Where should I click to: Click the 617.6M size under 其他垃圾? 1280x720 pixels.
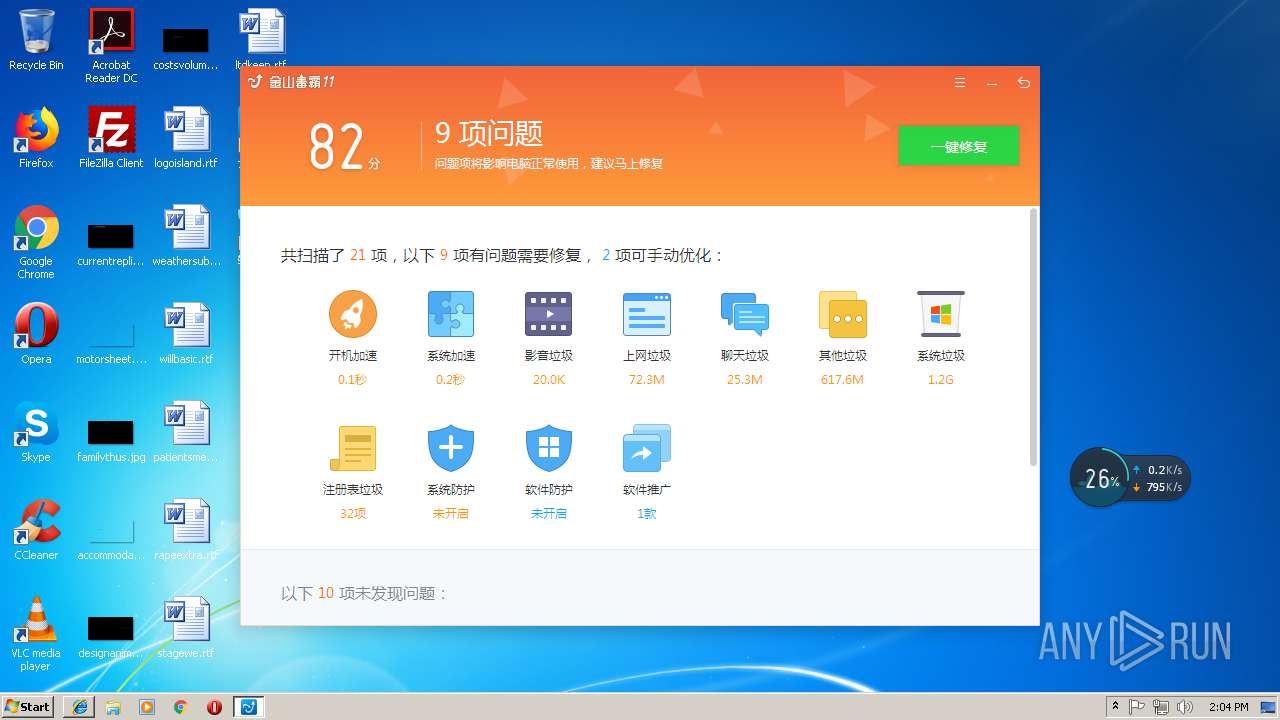842,380
